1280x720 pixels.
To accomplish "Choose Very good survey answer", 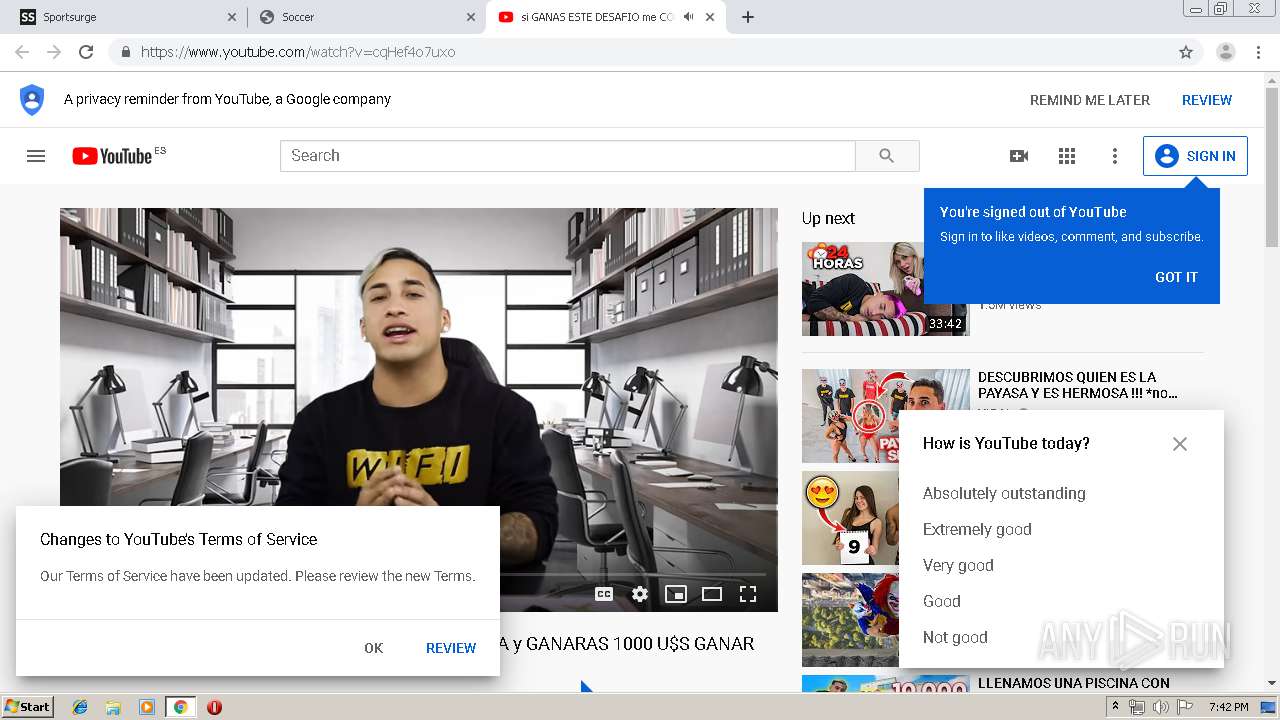I will click(x=958, y=565).
